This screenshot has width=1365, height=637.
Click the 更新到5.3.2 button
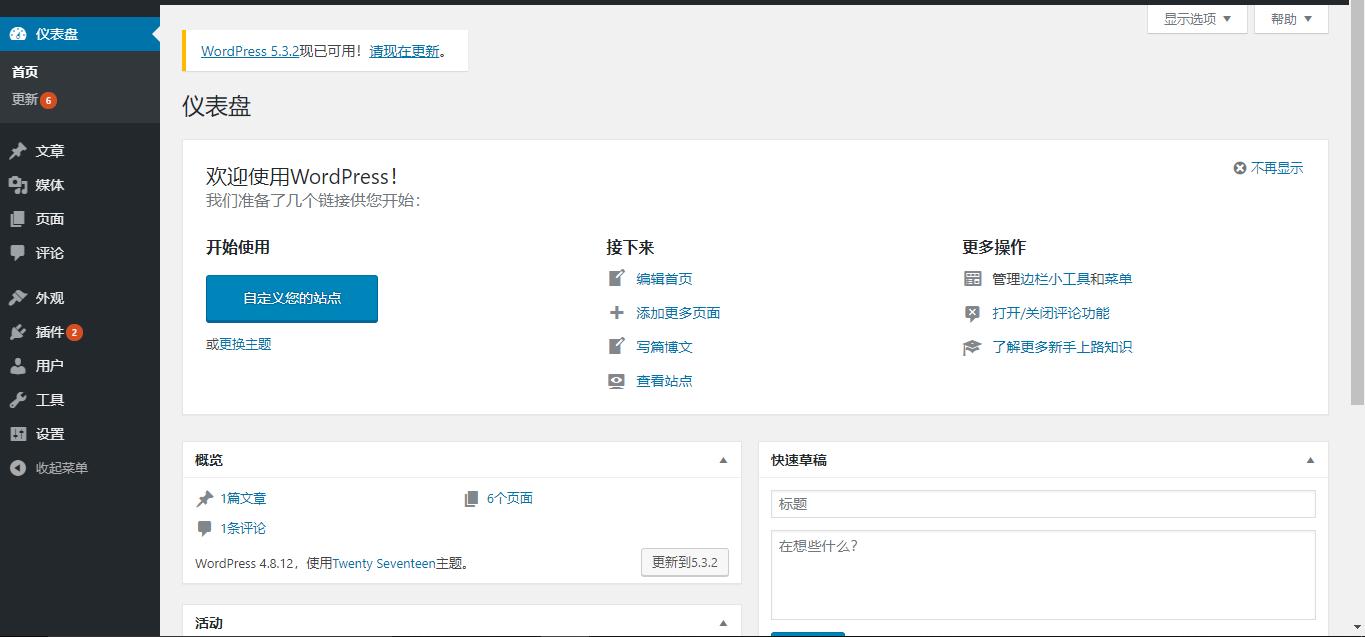[x=684, y=562]
